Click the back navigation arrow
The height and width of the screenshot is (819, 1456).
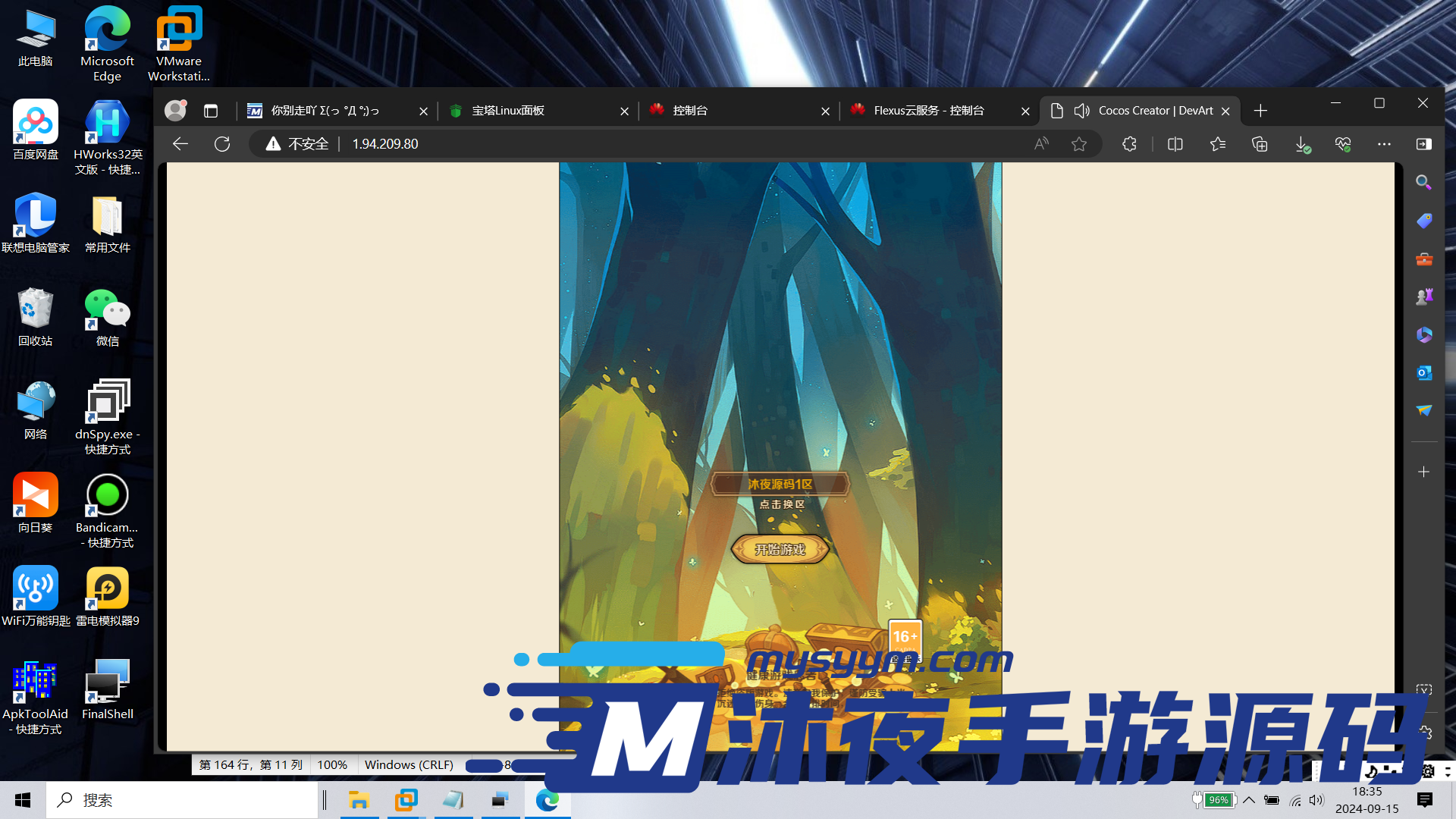pos(180,144)
